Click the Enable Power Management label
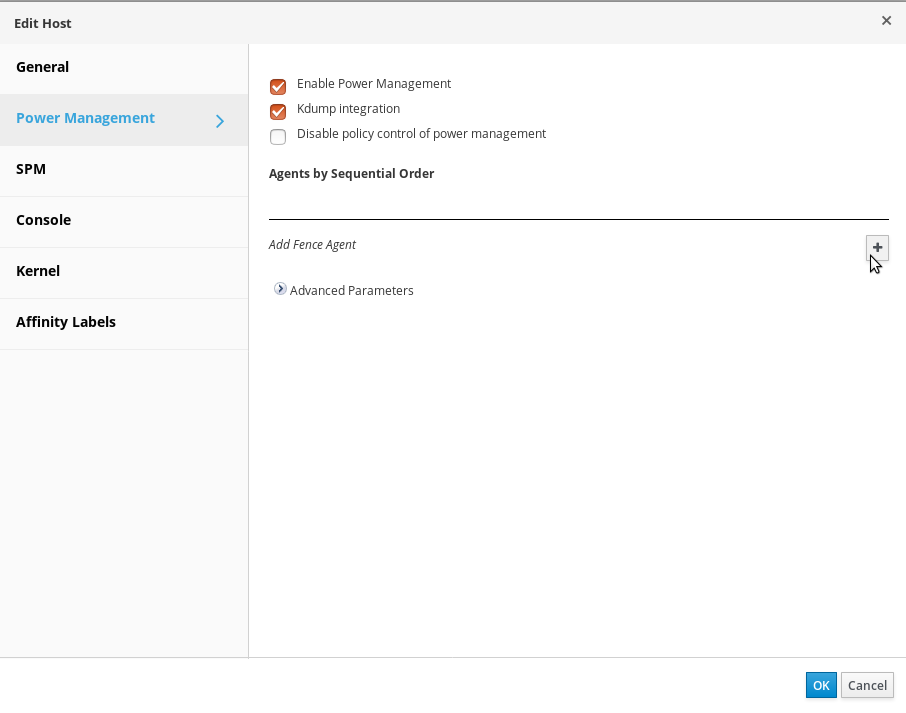The image size is (906, 713). pyautogui.click(x=374, y=84)
